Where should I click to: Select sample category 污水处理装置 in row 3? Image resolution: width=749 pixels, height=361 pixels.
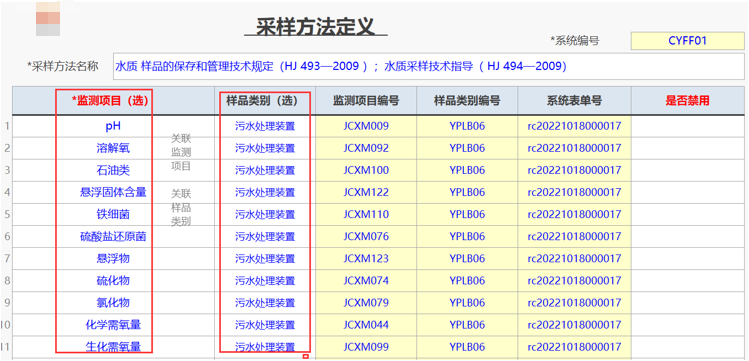pyautogui.click(x=265, y=170)
